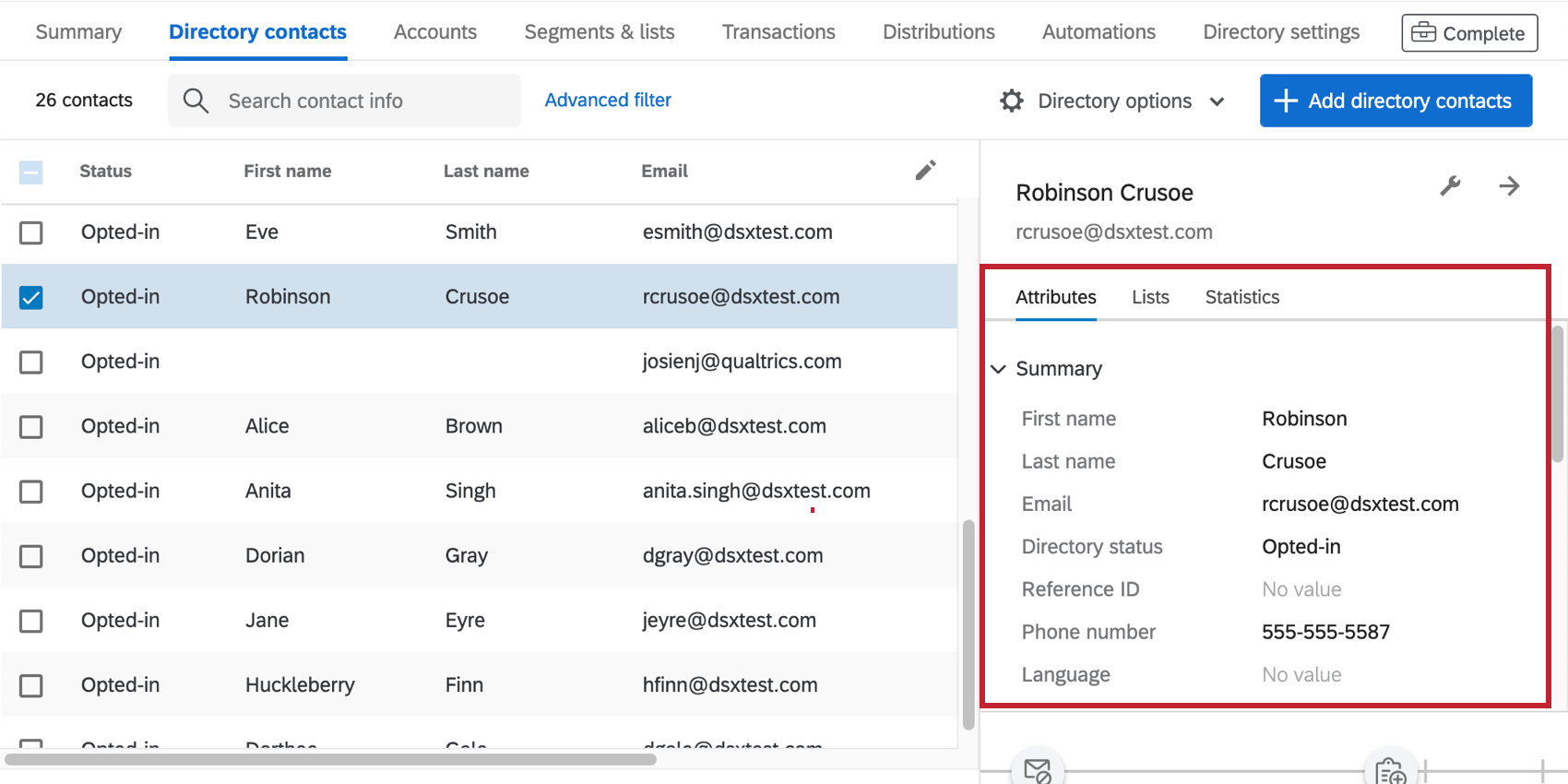Image resolution: width=1568 pixels, height=784 pixels.
Task: Select the Alice Brown checkbox
Action: click(31, 426)
